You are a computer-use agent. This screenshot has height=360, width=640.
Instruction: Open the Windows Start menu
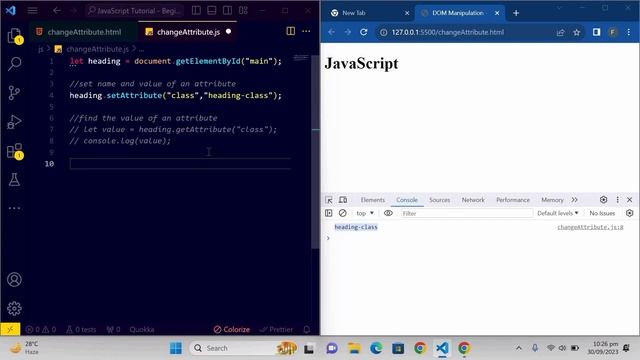(x=176, y=348)
